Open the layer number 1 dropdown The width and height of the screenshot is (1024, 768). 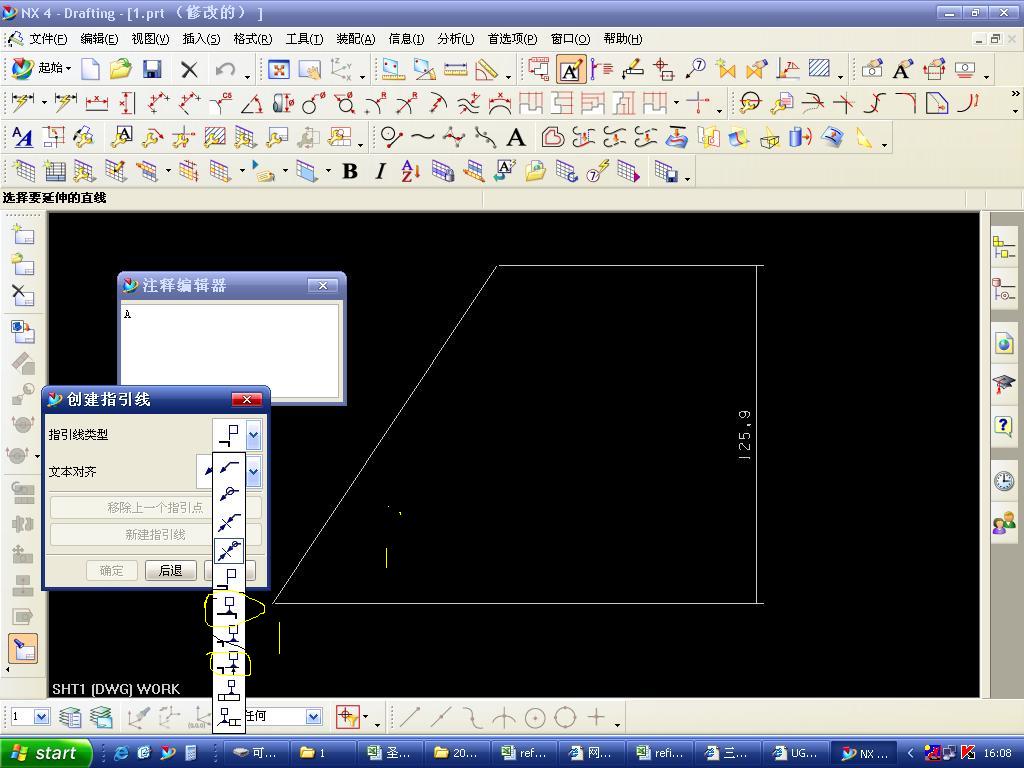41,716
